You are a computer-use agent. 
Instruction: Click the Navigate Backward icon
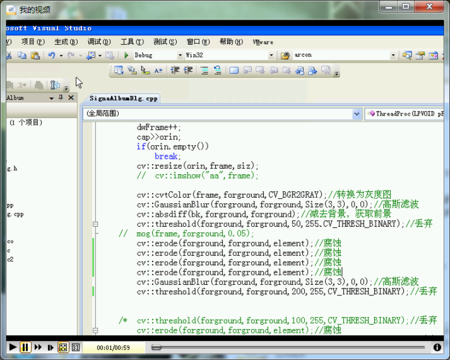point(90,55)
